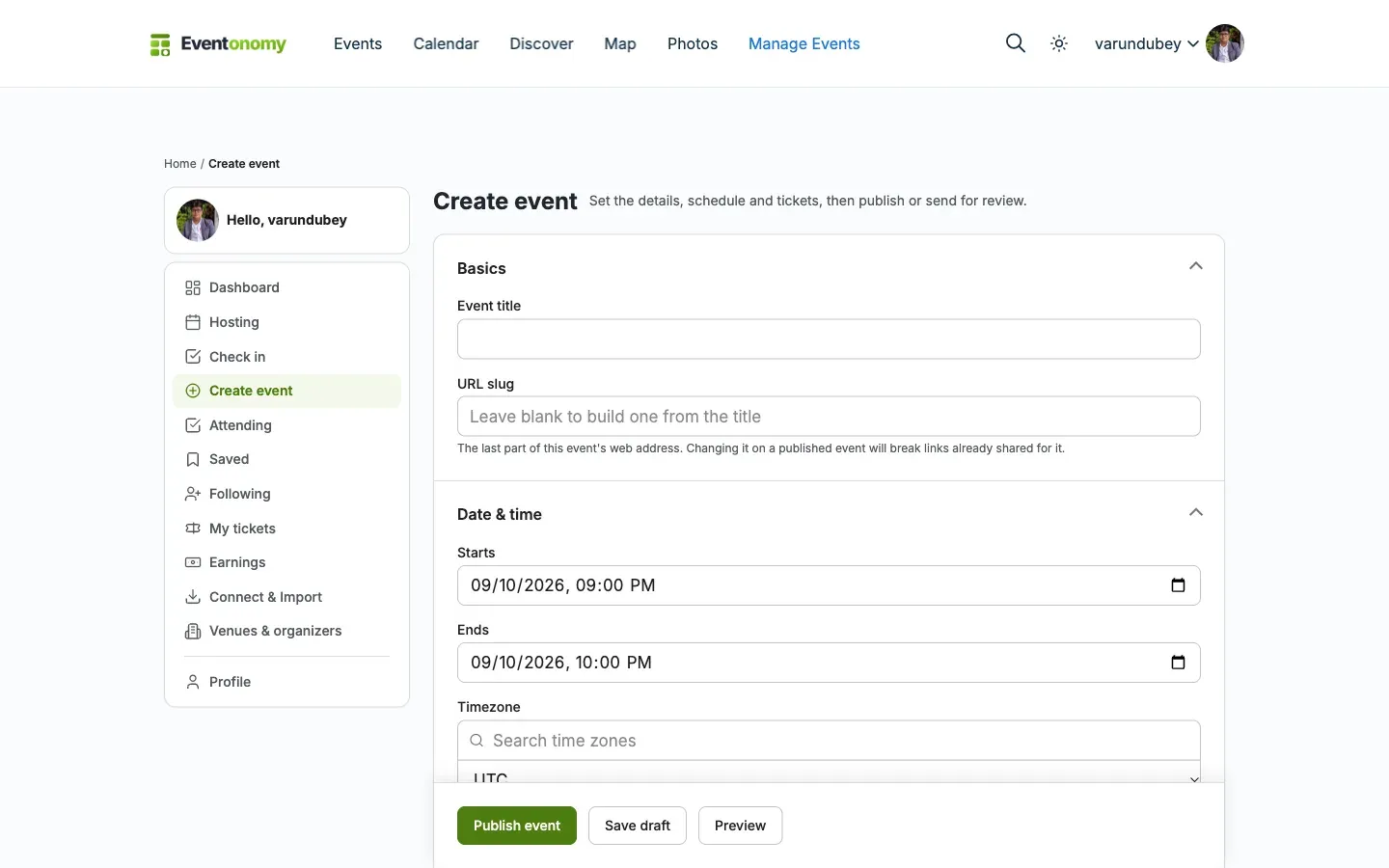Go to Events in top navigation
Viewport: 1389px width, 868px height.
(x=358, y=43)
